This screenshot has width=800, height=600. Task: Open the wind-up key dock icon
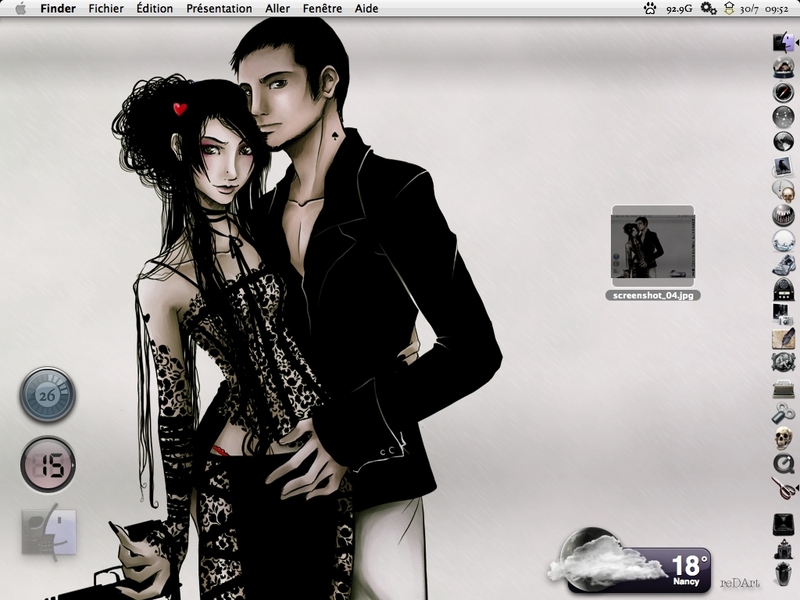coord(783,413)
